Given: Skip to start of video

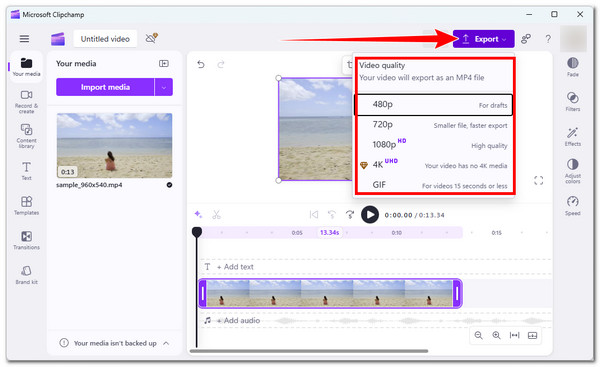Looking at the screenshot, I should point(314,215).
